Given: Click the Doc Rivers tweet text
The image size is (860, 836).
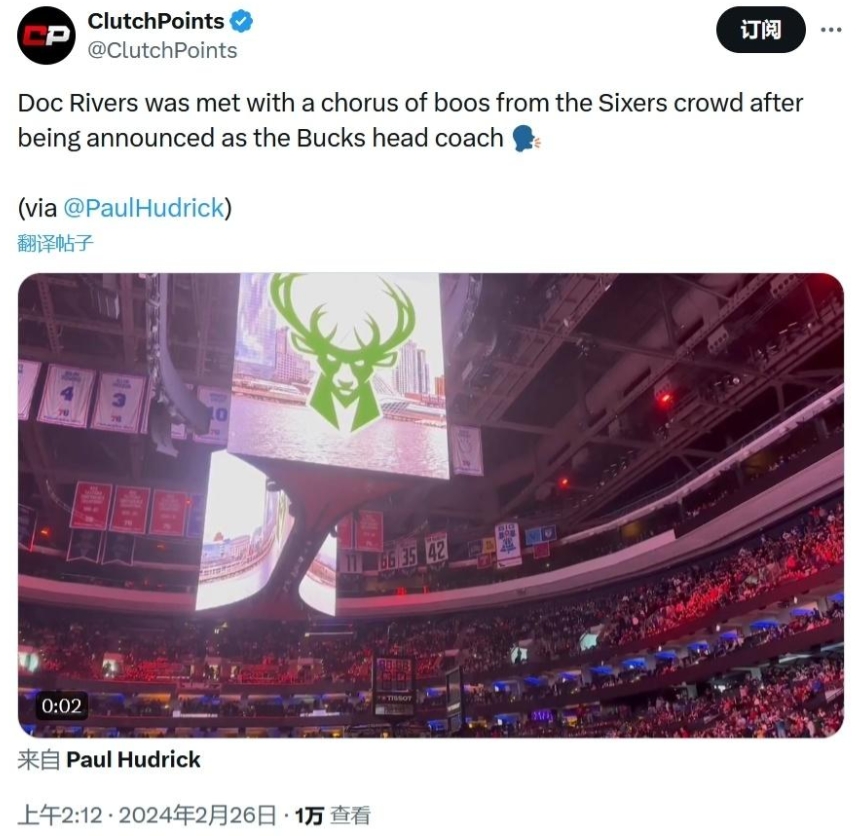Looking at the screenshot, I should tap(410, 120).
